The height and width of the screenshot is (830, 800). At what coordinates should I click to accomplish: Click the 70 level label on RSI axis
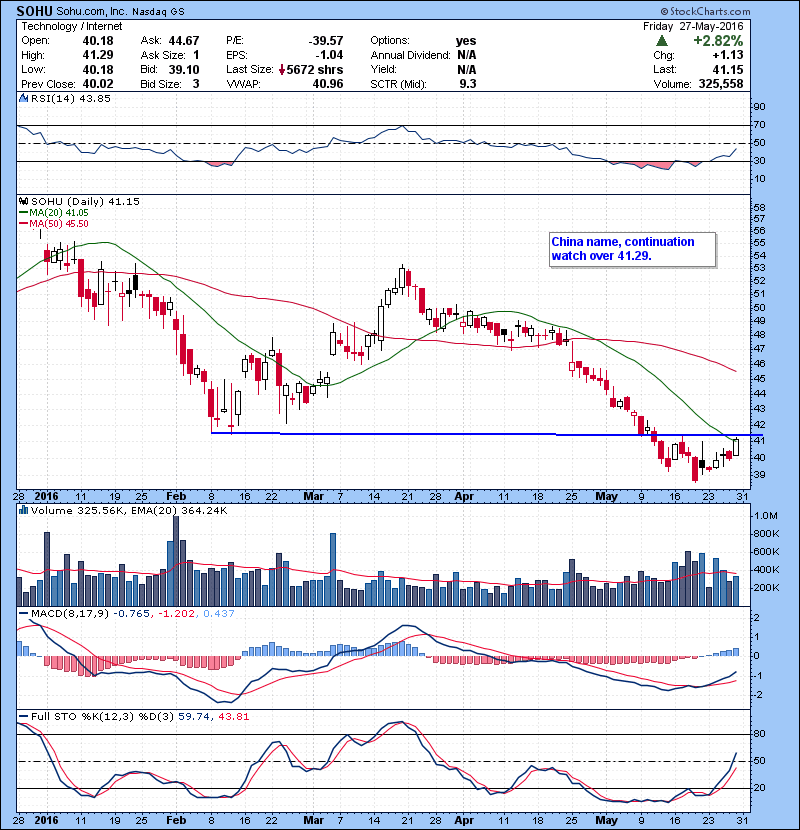(x=759, y=124)
